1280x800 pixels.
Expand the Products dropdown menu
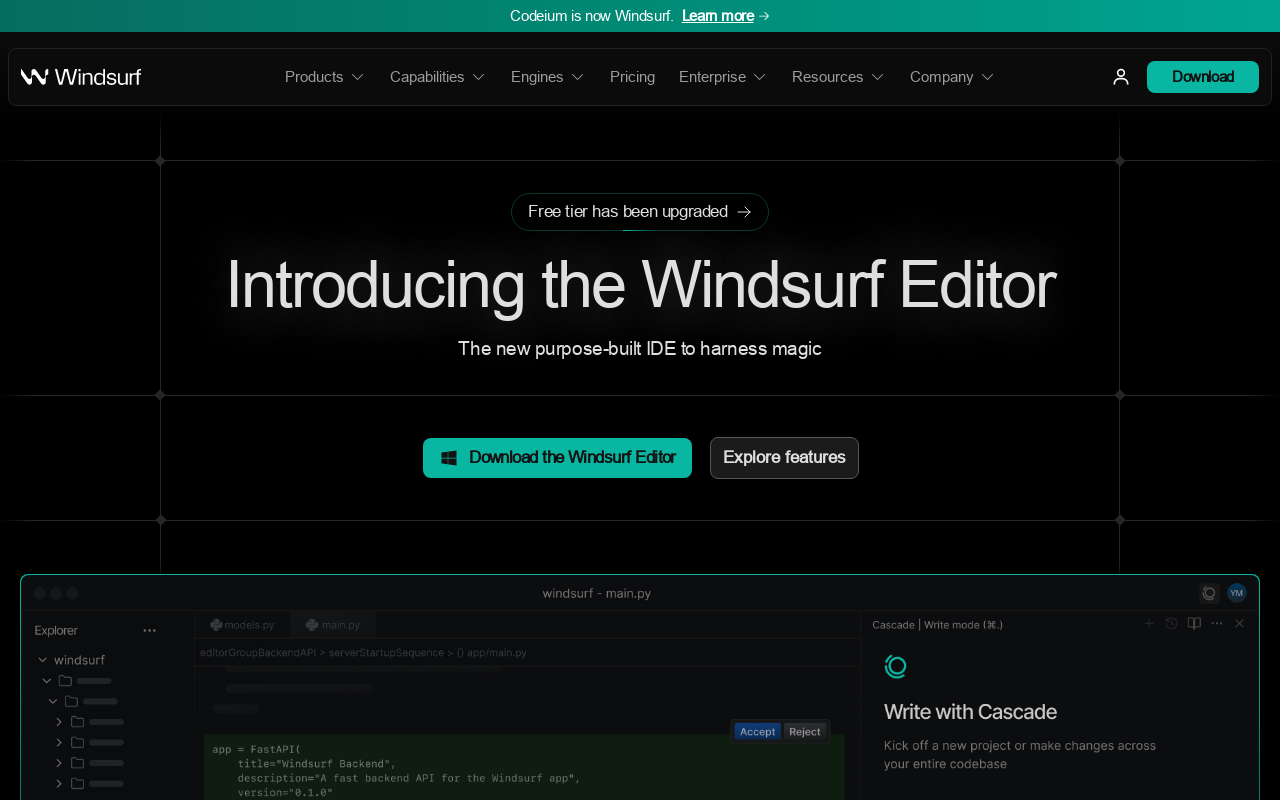pos(324,77)
